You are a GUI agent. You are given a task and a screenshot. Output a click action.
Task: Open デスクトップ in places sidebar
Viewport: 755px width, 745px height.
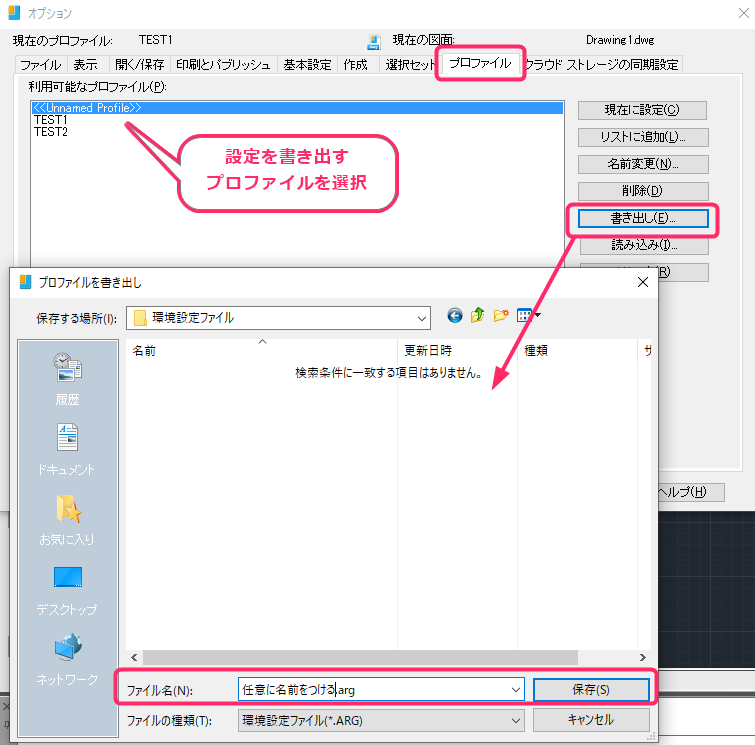[67, 590]
